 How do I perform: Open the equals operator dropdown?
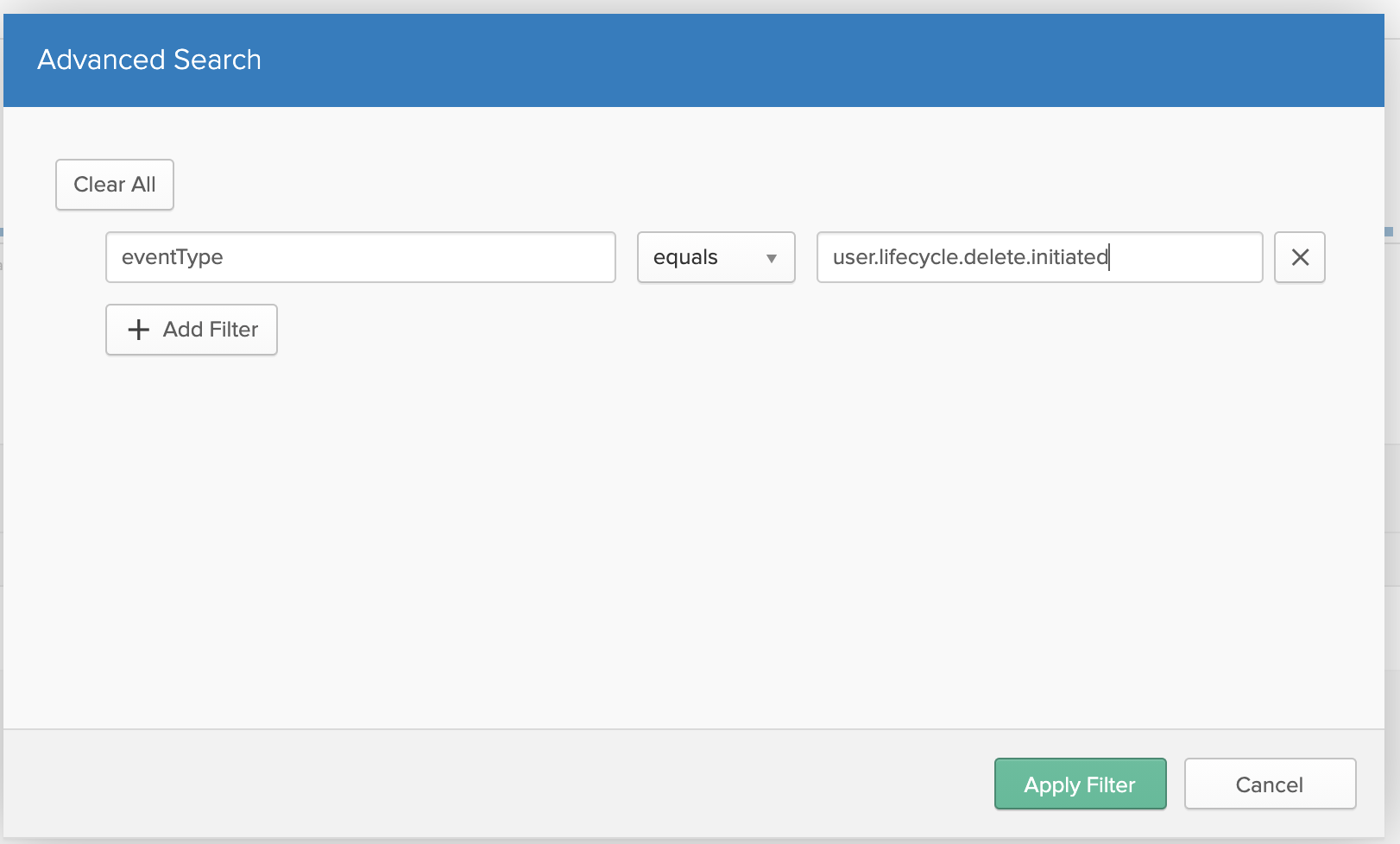pos(716,257)
